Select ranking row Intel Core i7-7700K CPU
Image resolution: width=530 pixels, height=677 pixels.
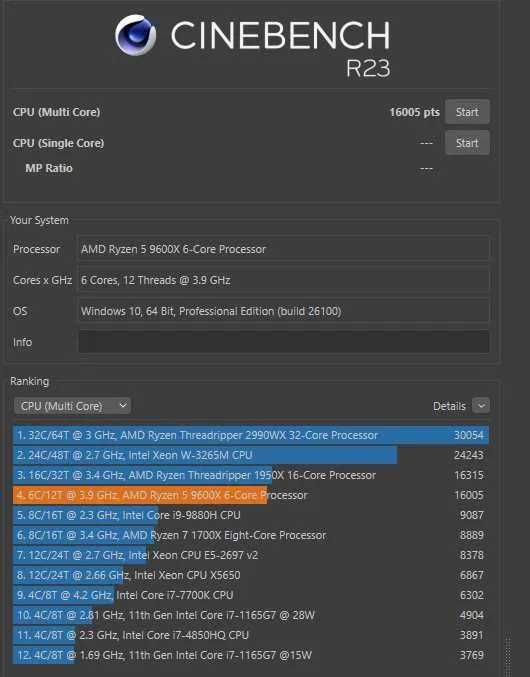(251, 595)
